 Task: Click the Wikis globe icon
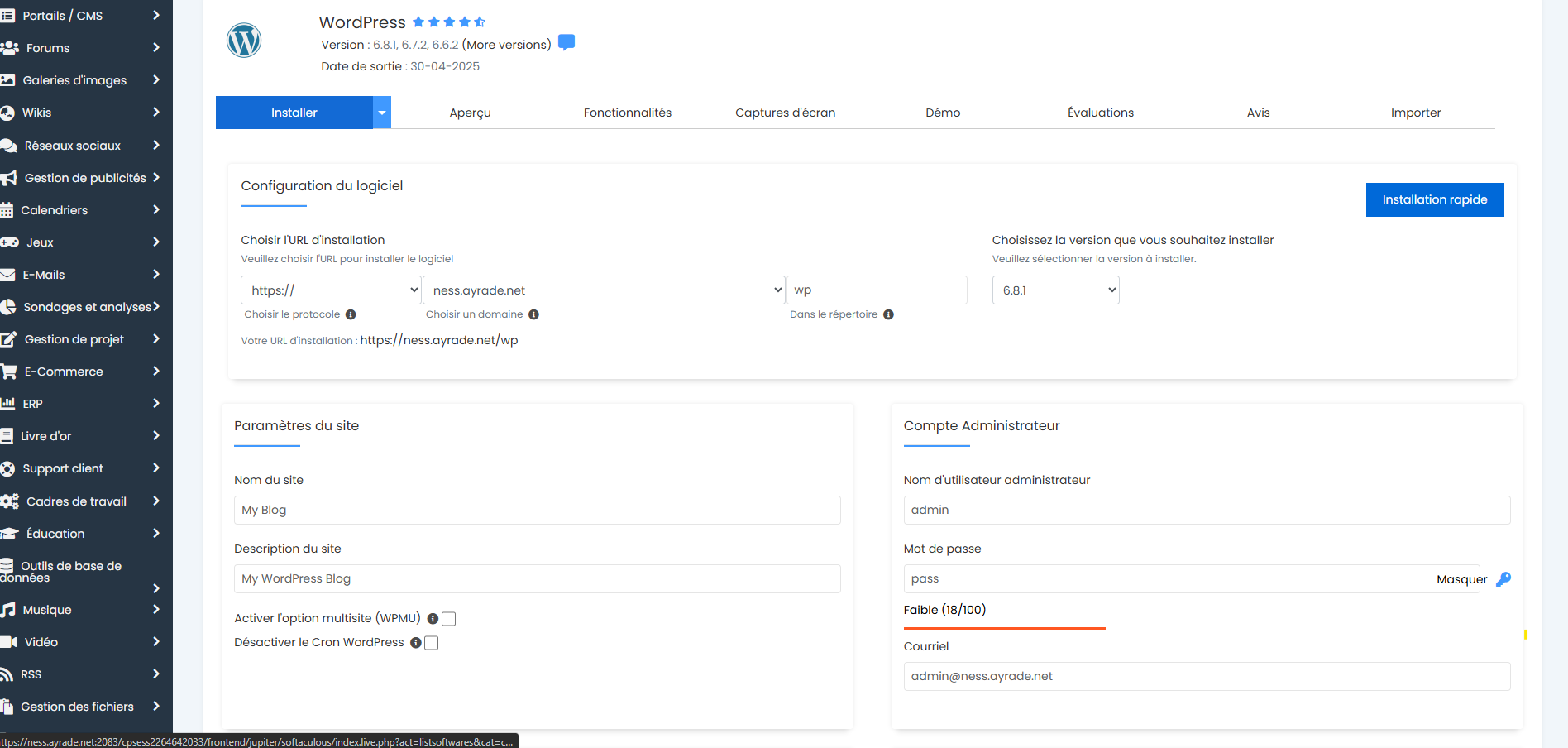[x=7, y=113]
